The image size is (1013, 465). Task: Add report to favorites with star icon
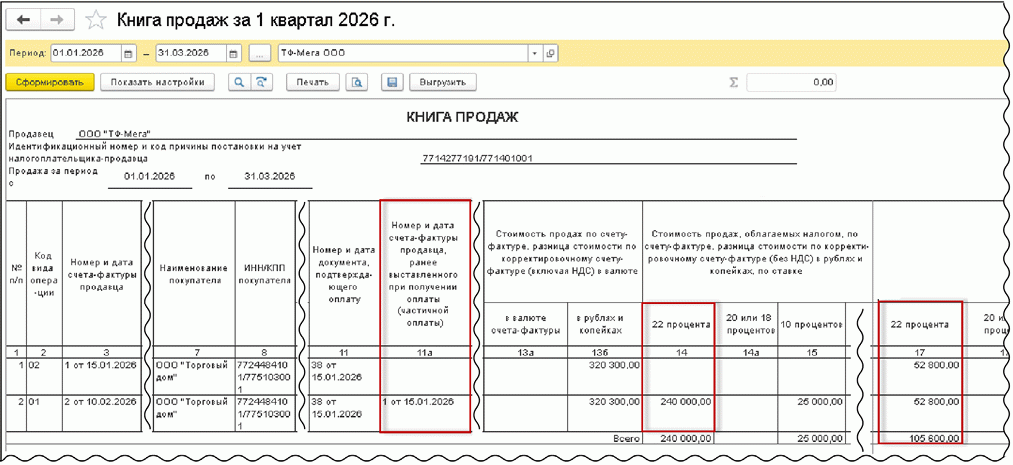[96, 20]
